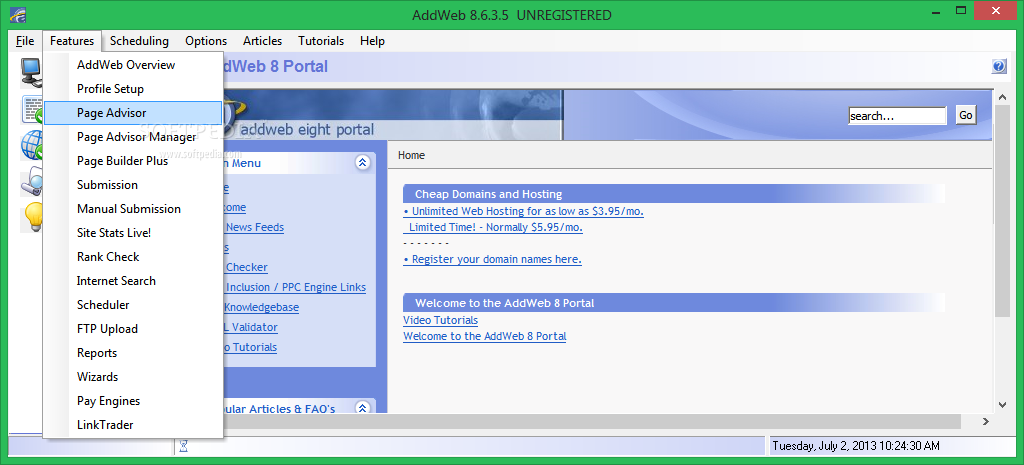The width and height of the screenshot is (1024, 465).
Task: Click the computer monitor sidebar icon
Action: [31, 71]
